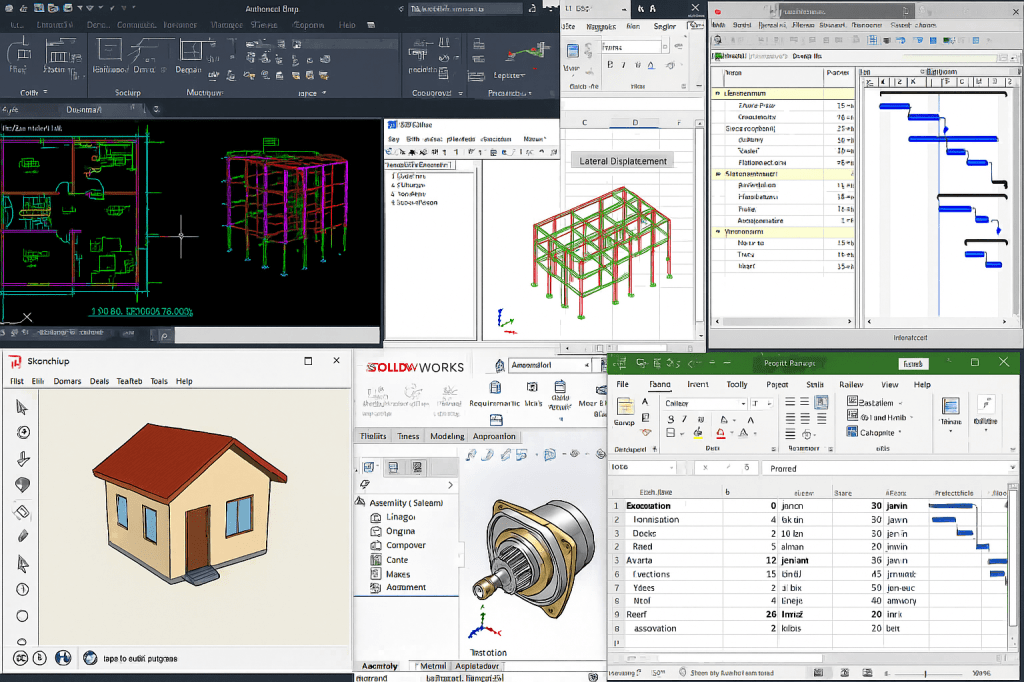Pick the pencil tool in SketchUp's left toolbar
1024x682 pixels.
tap(23, 536)
